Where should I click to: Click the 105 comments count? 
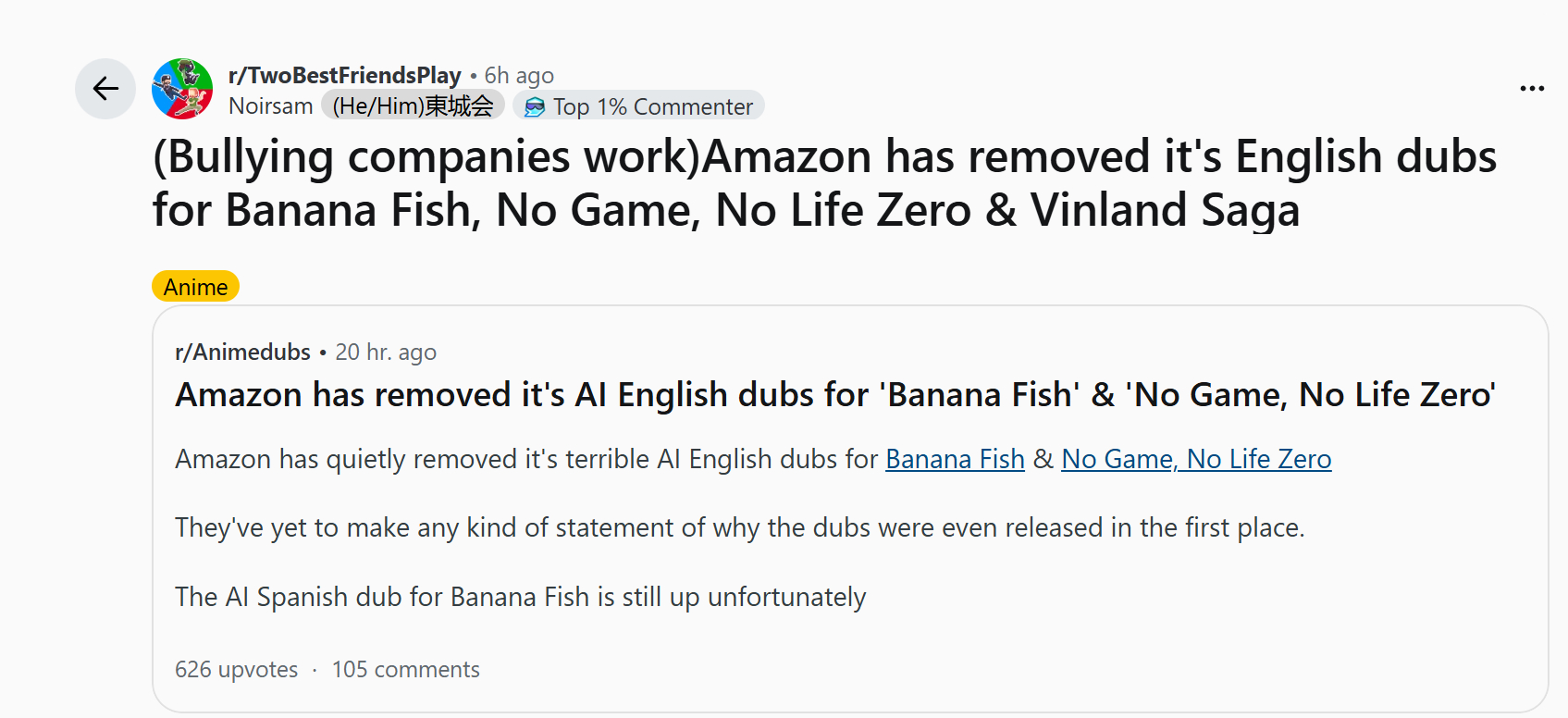coord(405,669)
